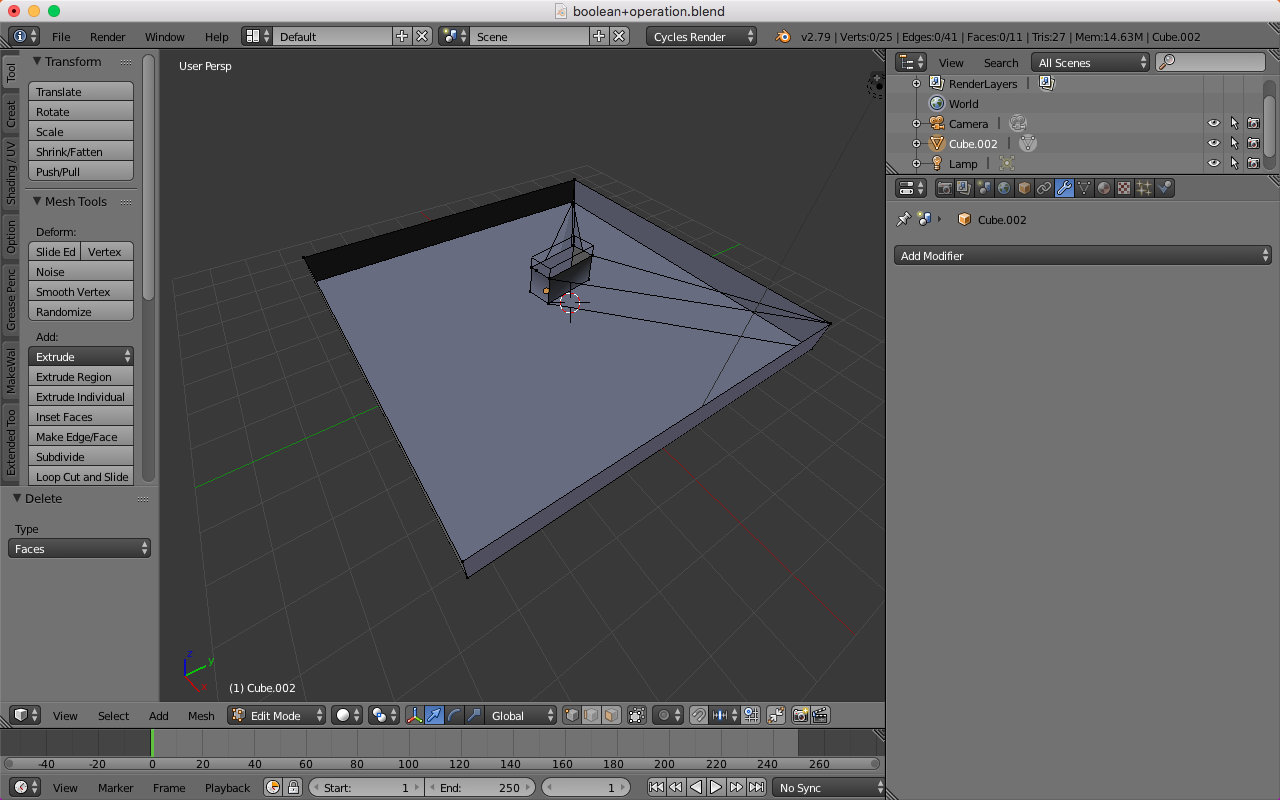
Task: Switch to the Shading / UV tool shelf tab
Action: [11, 172]
